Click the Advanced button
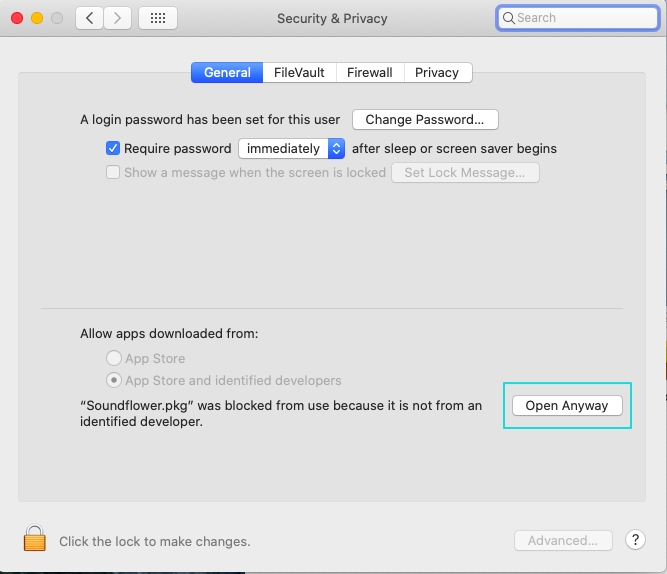This screenshot has height=574, width=667. (563, 540)
